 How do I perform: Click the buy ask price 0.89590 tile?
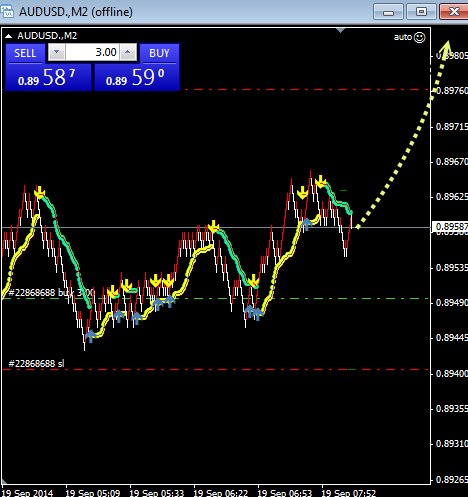pyautogui.click(x=137, y=77)
